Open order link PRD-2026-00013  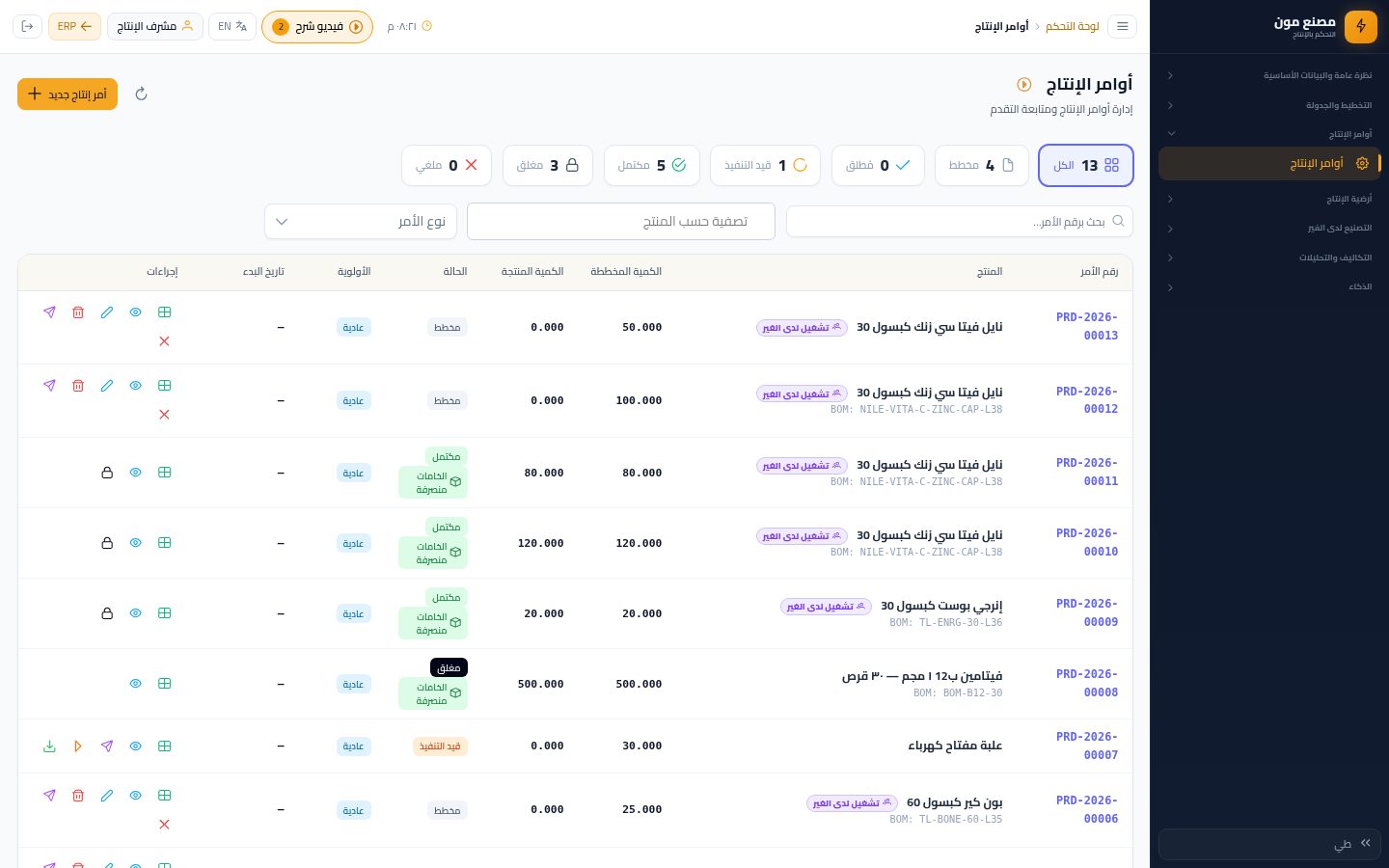[x=1087, y=326]
